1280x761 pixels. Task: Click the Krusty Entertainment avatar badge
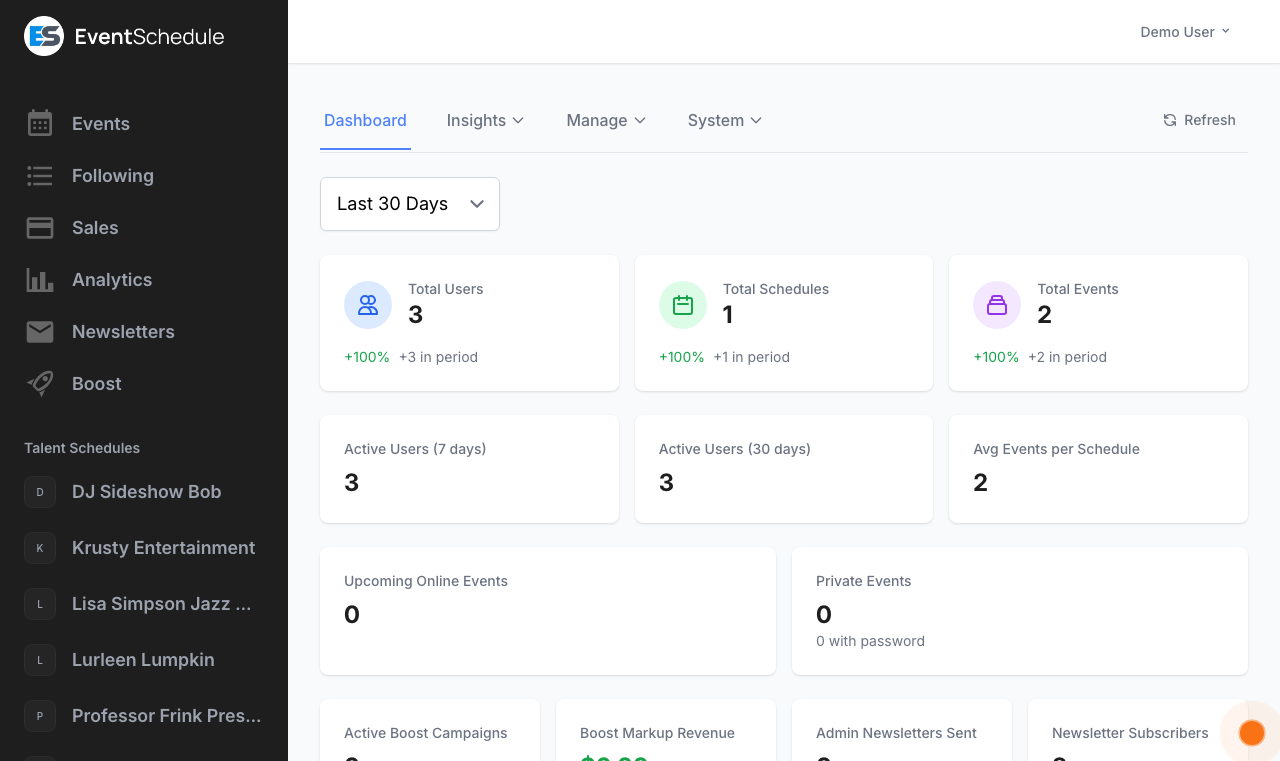pos(40,548)
